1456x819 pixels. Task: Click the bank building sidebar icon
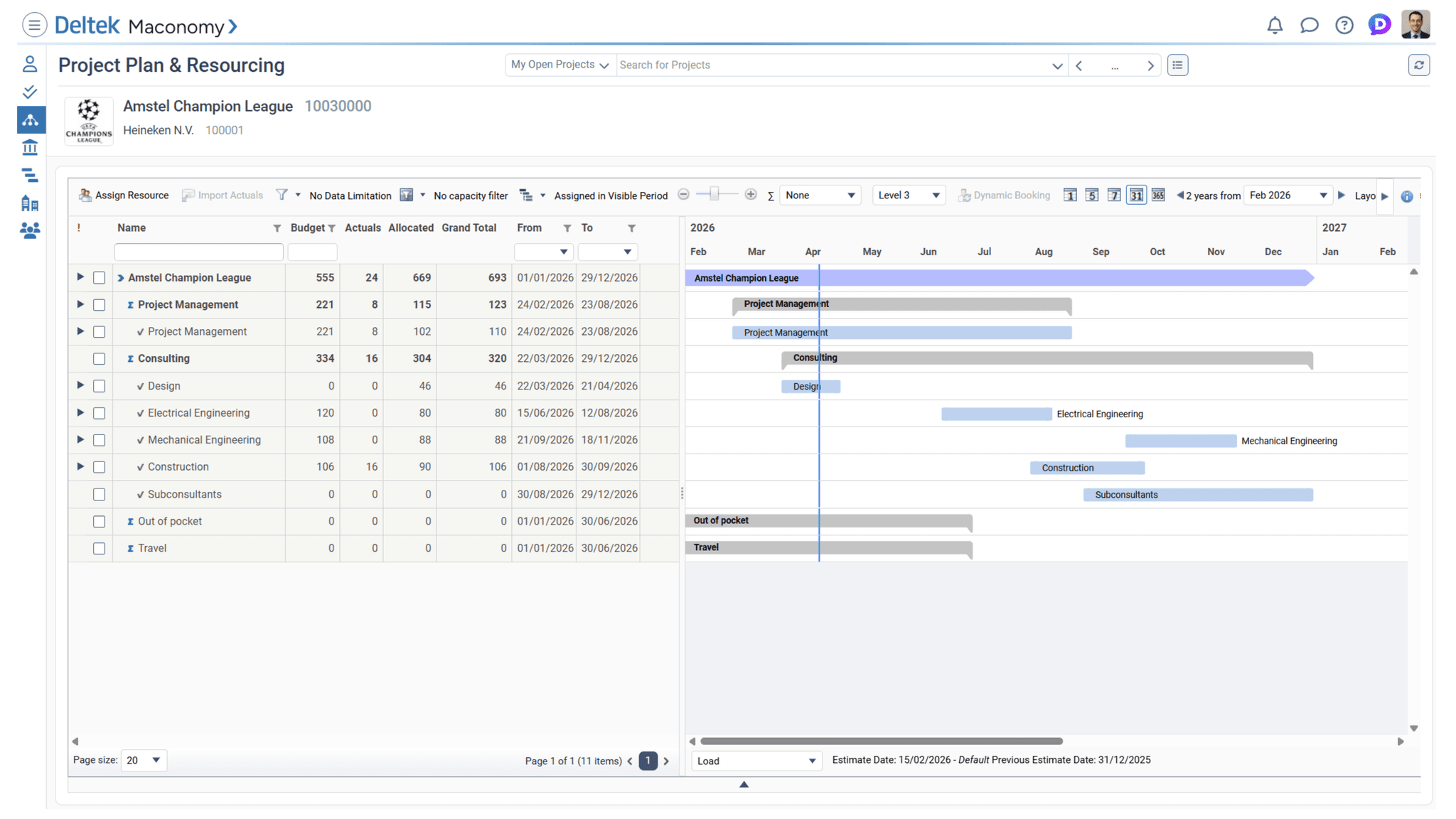30,147
